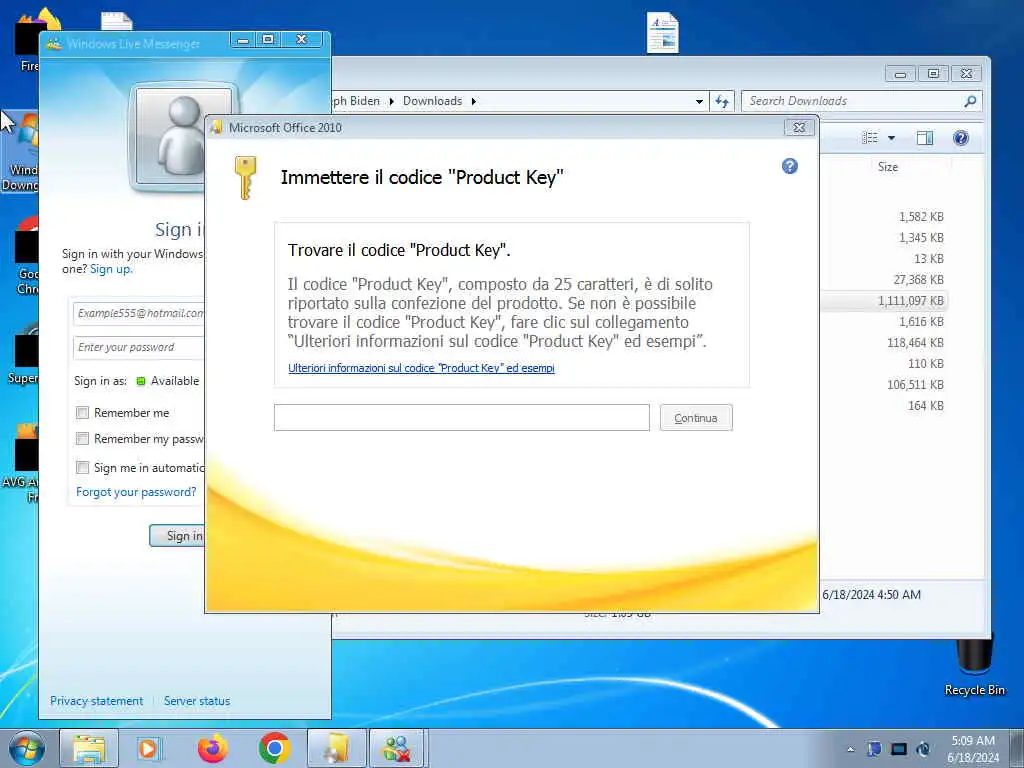Expand the arrow after Biden breadcrumb

click(391, 101)
